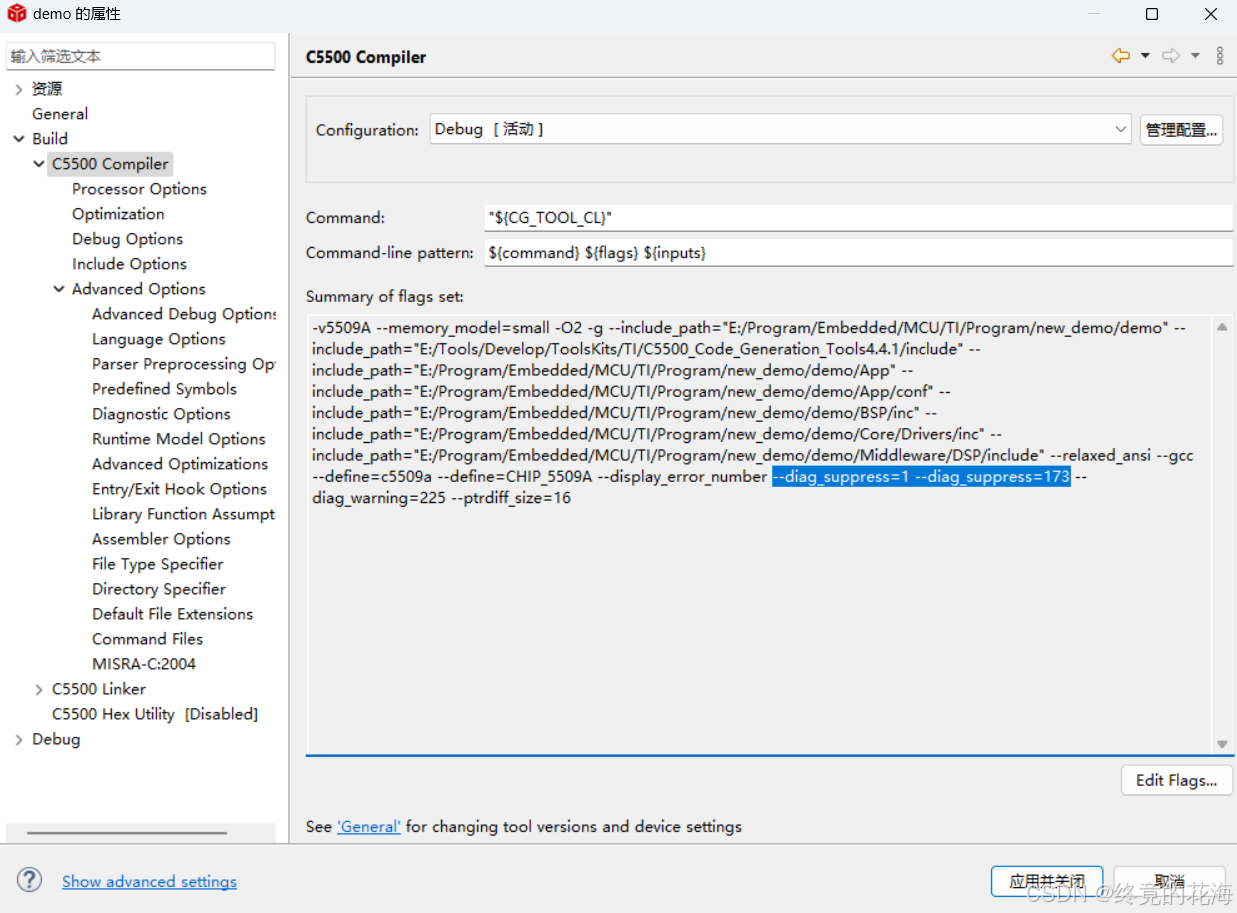Select File Type Specifier
The height and width of the screenshot is (913, 1237).
[157, 564]
